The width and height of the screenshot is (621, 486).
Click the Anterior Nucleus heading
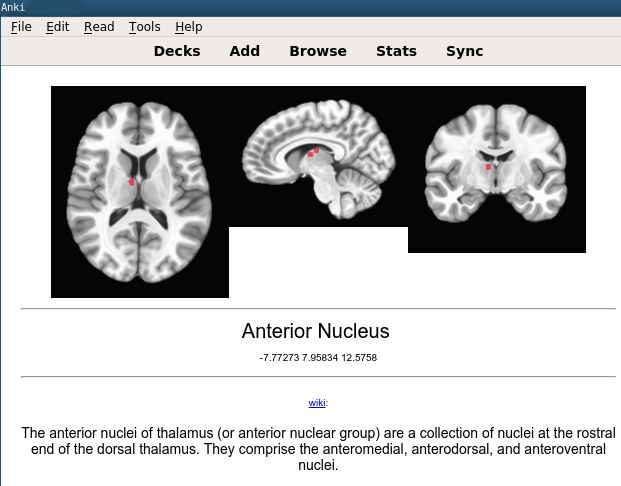pyautogui.click(x=315, y=331)
